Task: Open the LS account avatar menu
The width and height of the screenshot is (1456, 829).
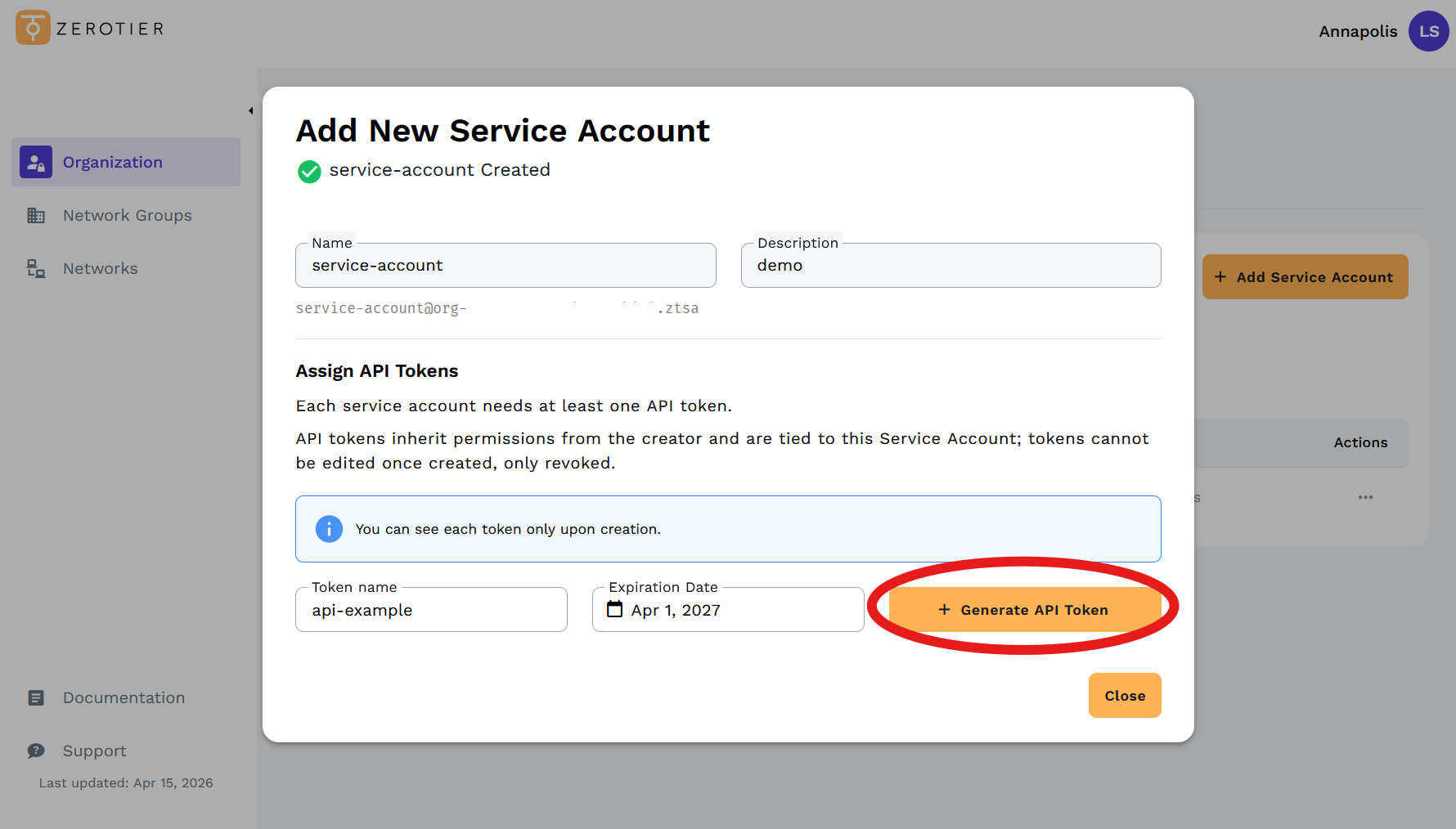Action: click(1428, 31)
